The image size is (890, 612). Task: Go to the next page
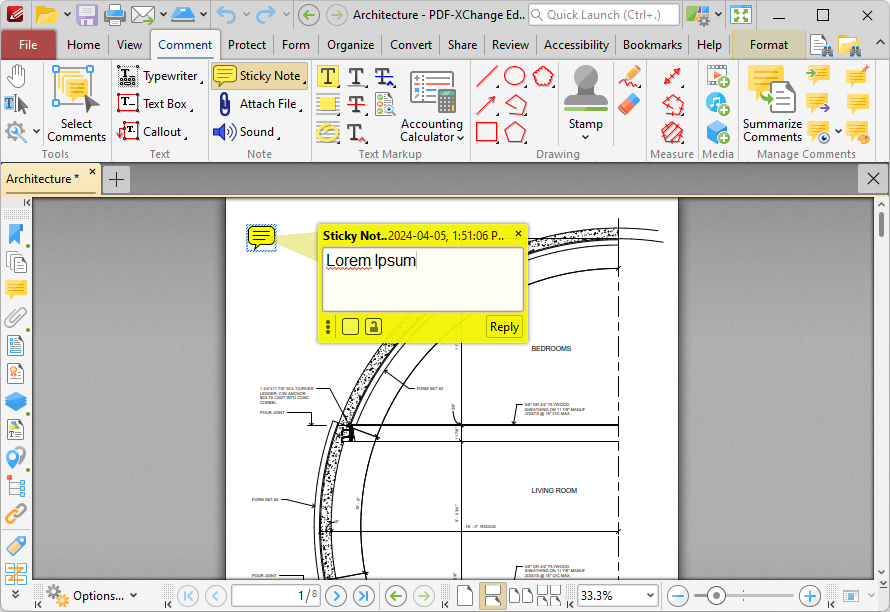[x=336, y=596]
